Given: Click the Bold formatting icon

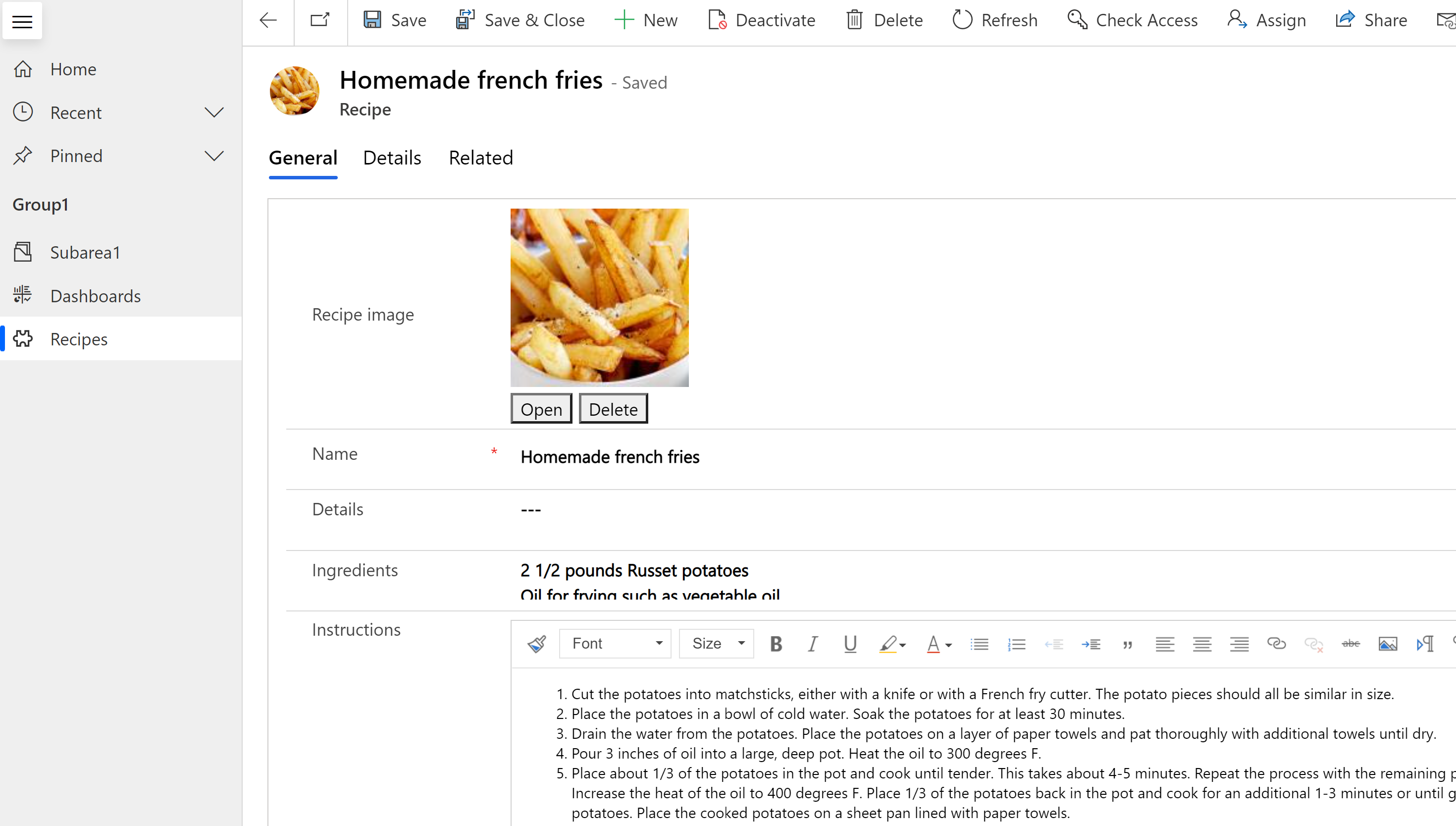Looking at the screenshot, I should coord(776,643).
